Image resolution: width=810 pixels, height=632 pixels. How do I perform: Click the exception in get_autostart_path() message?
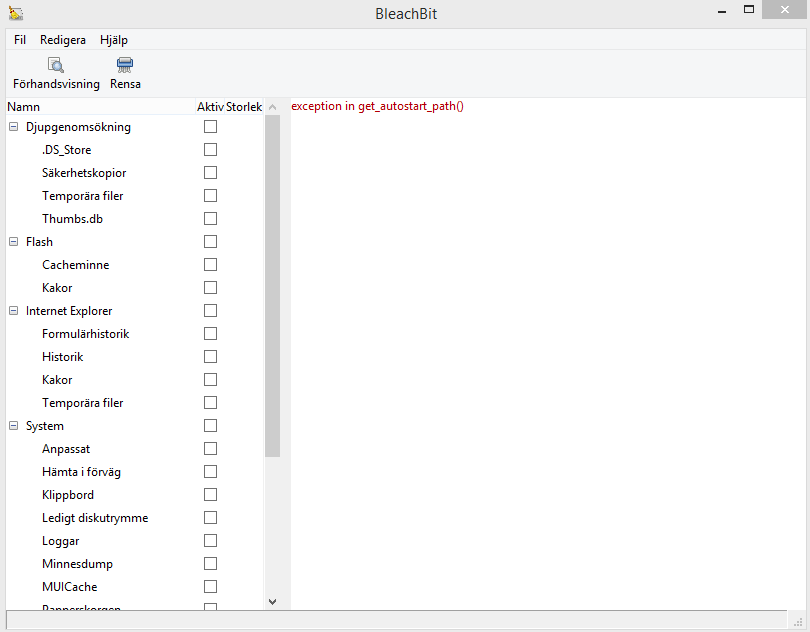click(378, 106)
